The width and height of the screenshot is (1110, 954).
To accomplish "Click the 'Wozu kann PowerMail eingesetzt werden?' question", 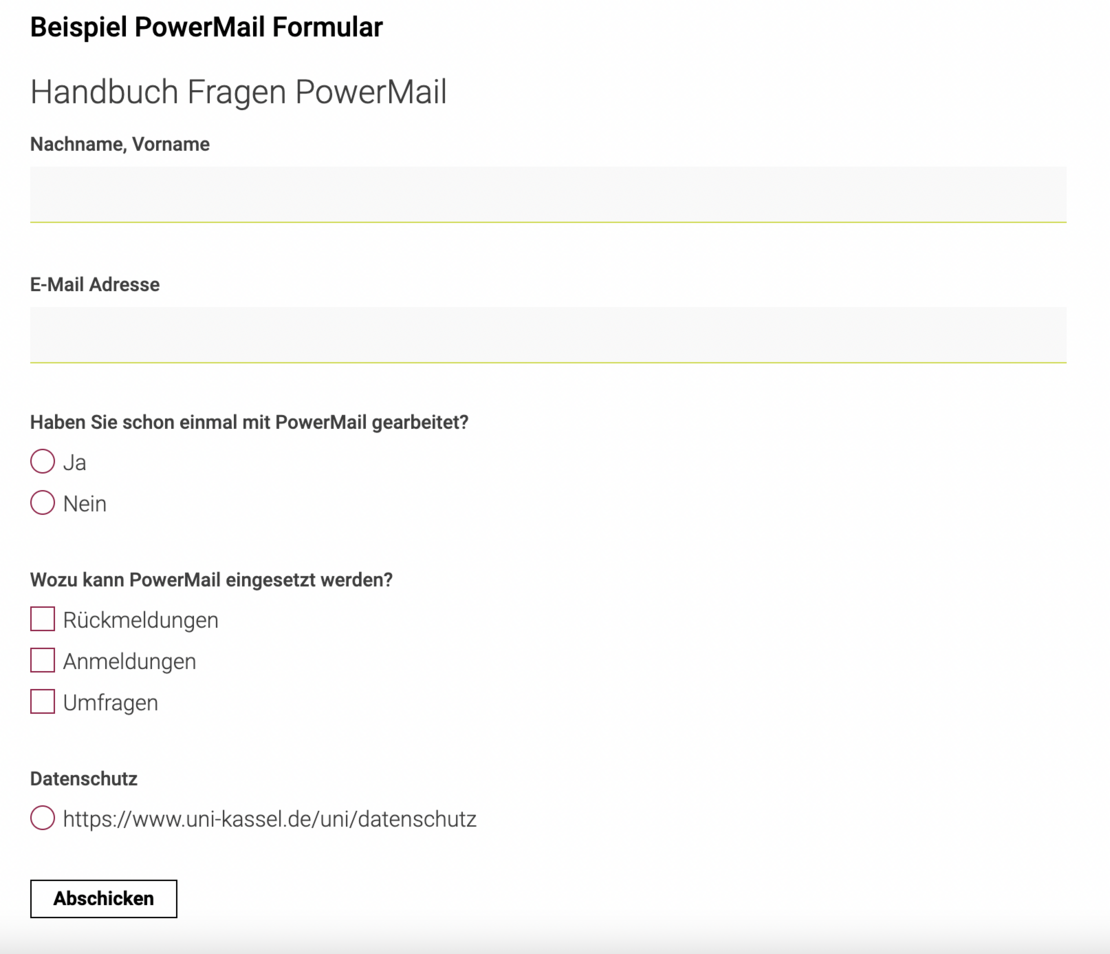I will click(x=211, y=580).
